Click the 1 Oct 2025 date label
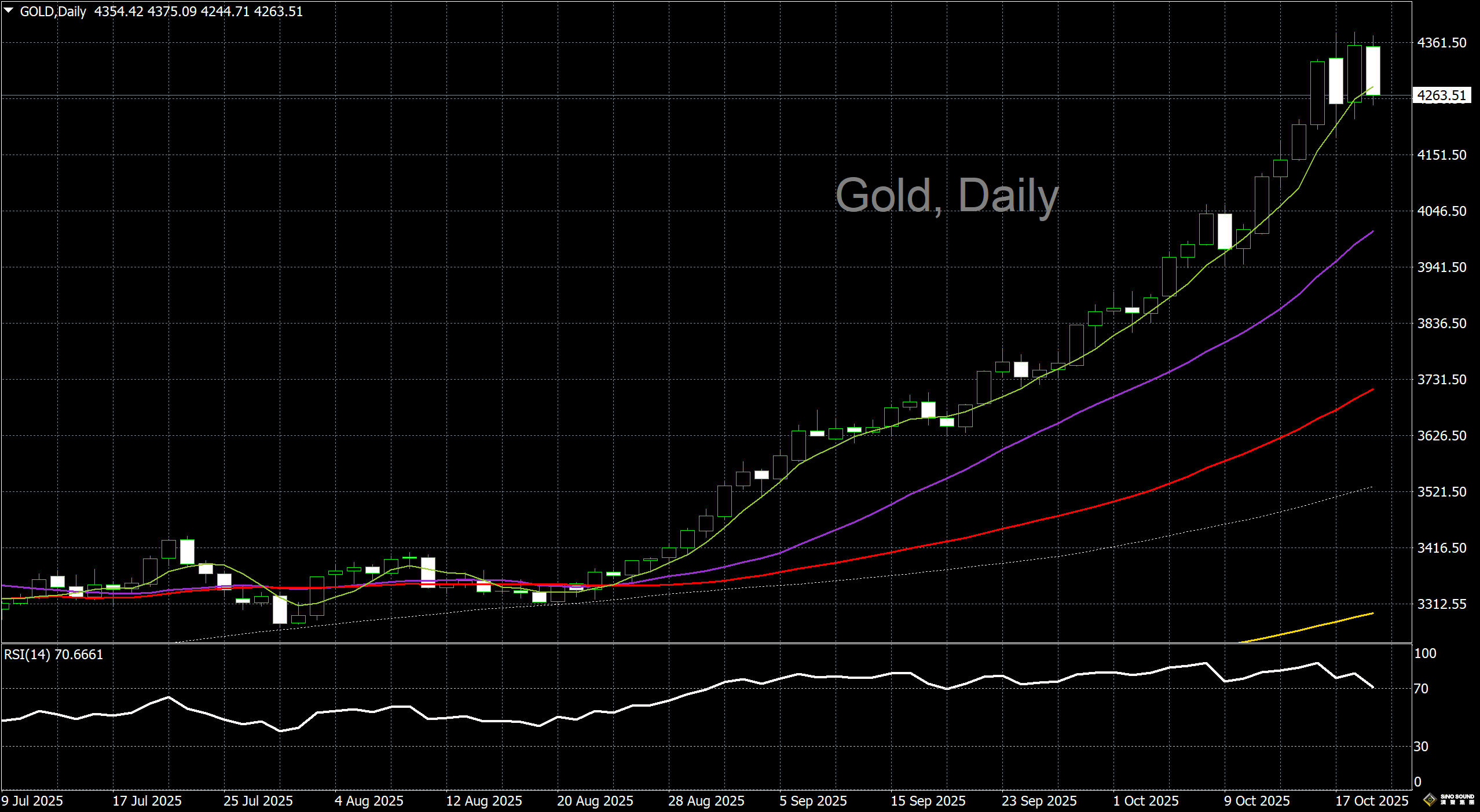The width and height of the screenshot is (1480, 812). click(x=1145, y=801)
